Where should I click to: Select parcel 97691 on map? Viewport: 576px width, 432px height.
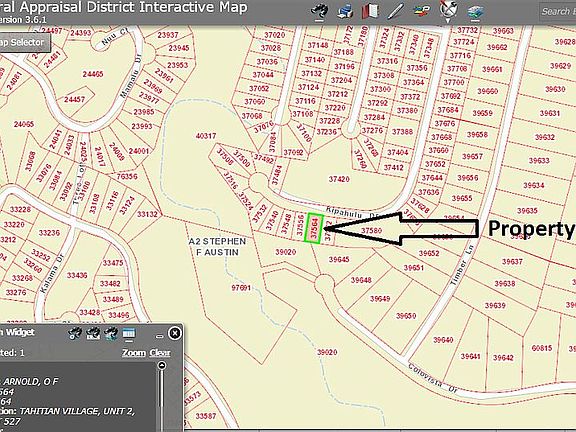coord(241,288)
